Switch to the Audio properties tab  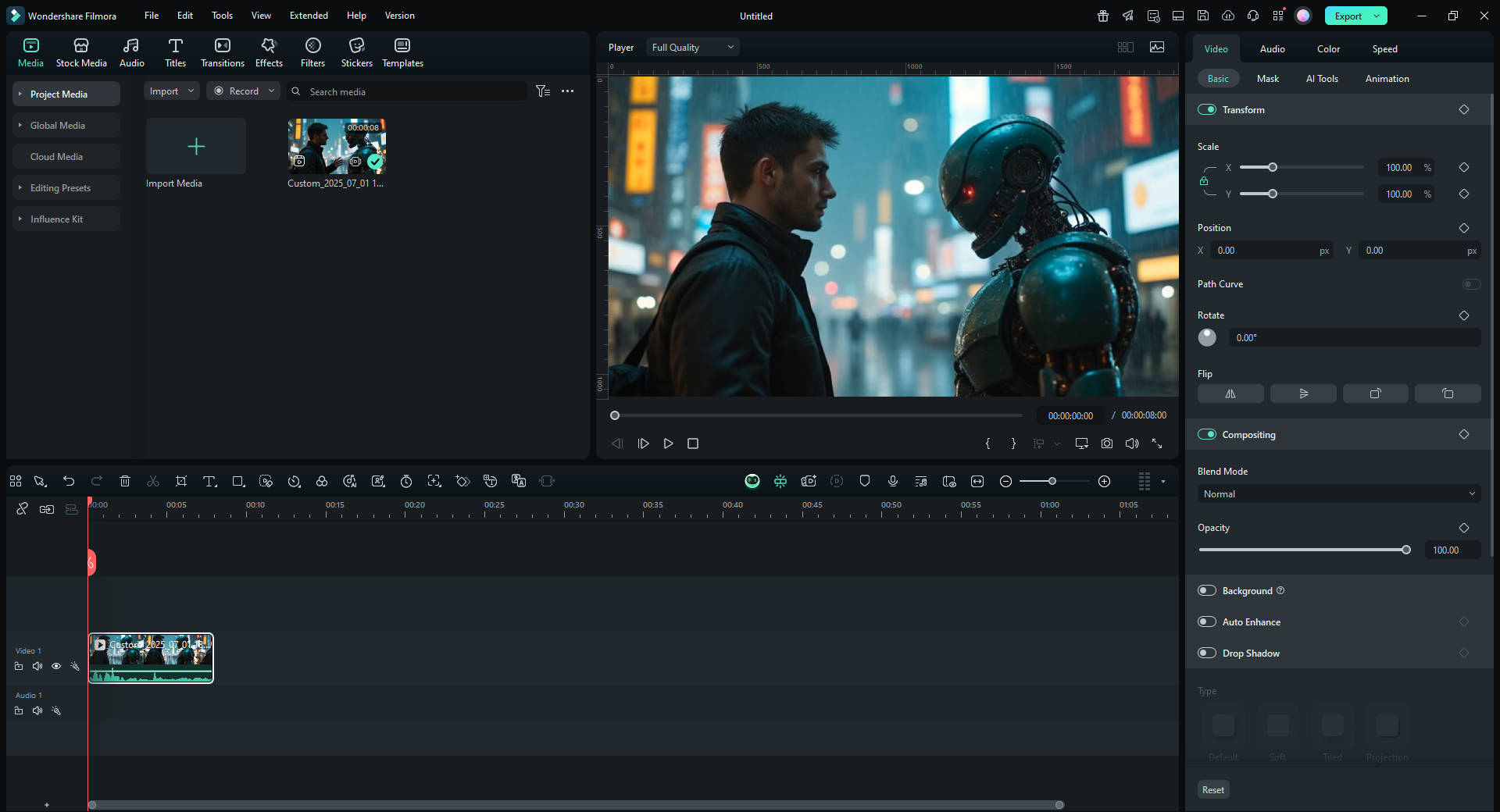tap(1272, 48)
